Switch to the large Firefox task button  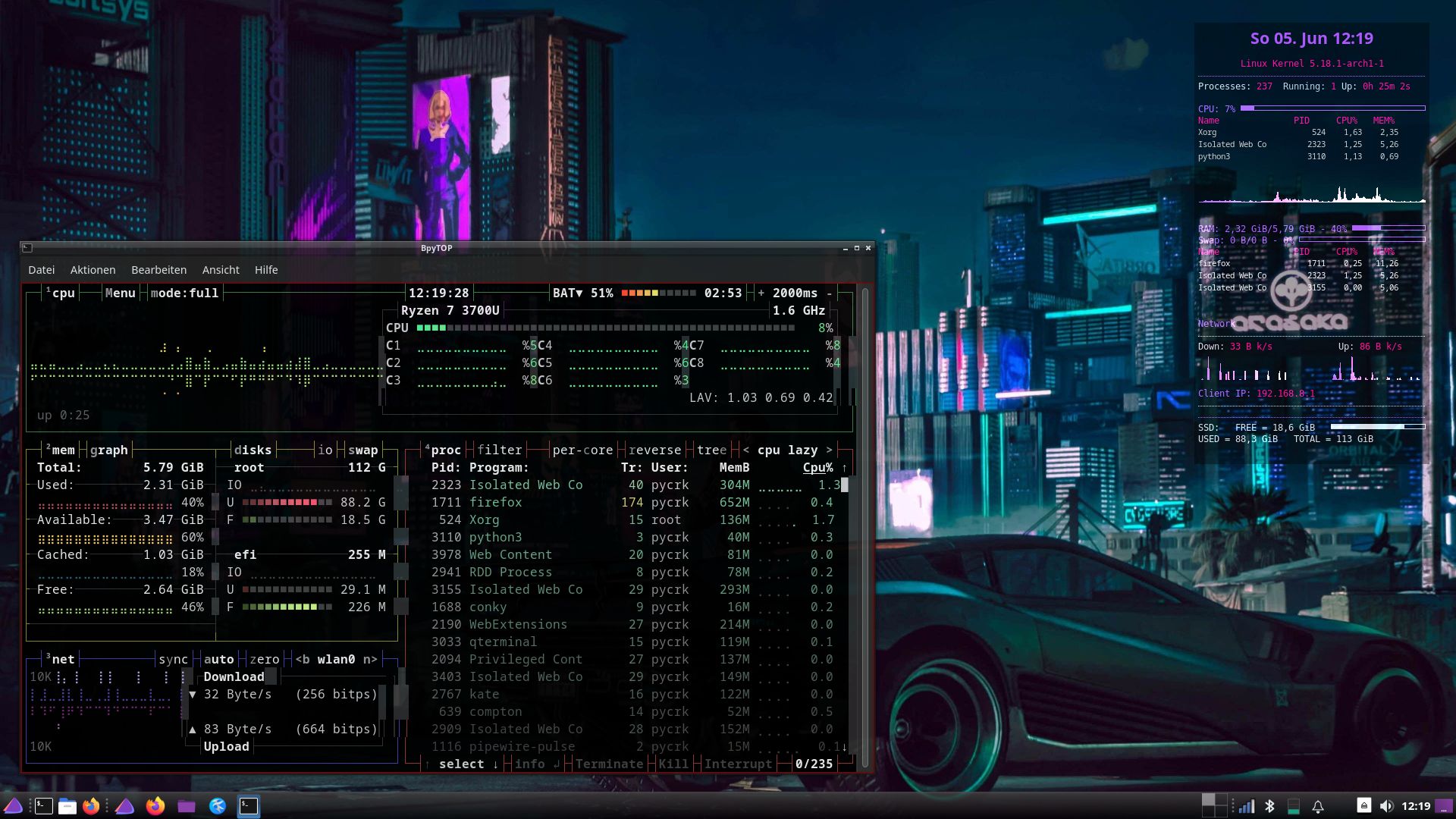155,806
